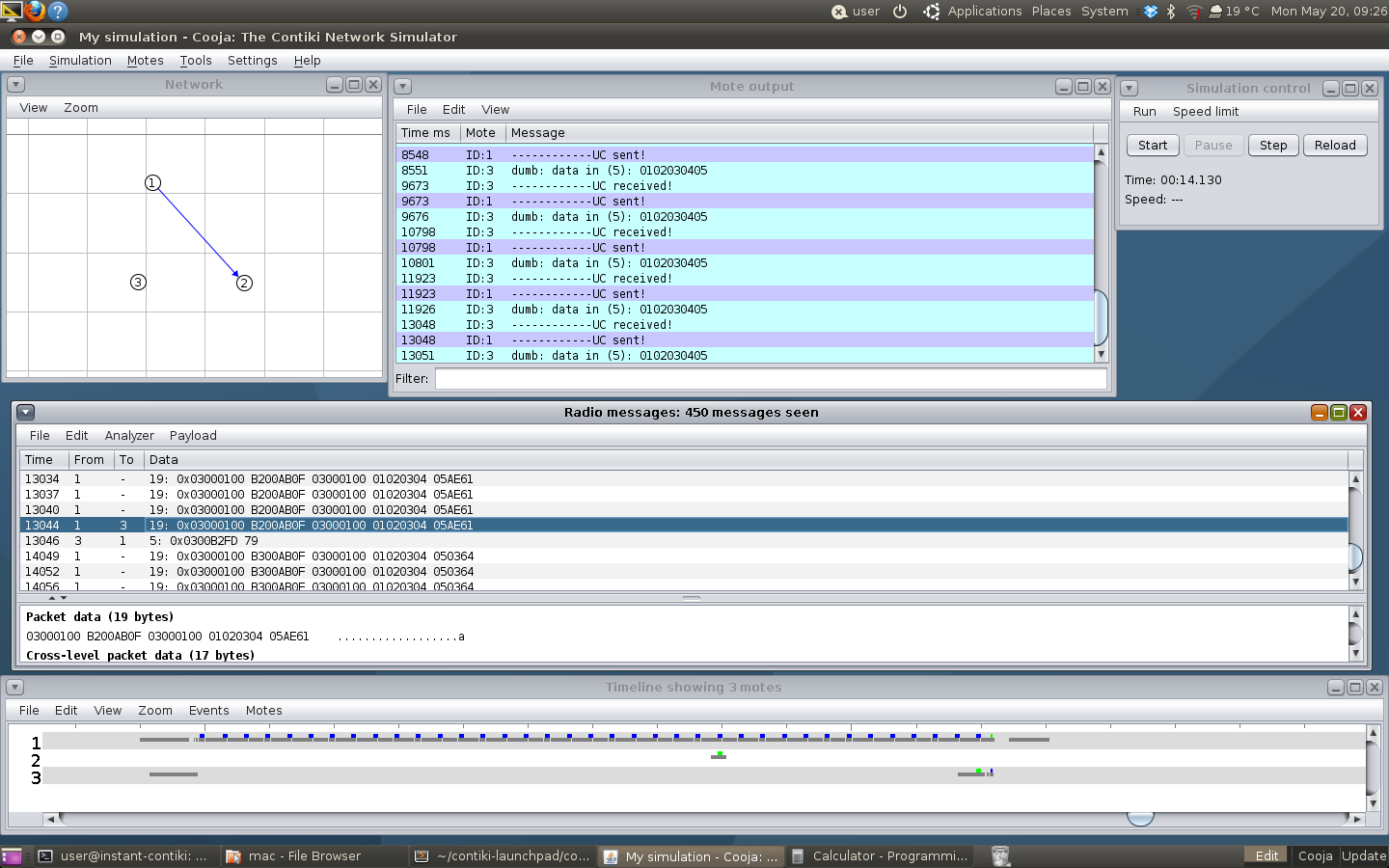Open the Applications menu
Image resolution: width=1389 pixels, height=868 pixels.
(984, 12)
